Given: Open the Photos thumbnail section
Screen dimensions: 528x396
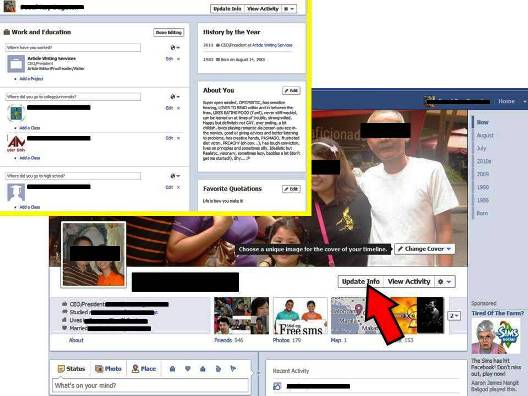Looking at the screenshot, I should click(x=300, y=316).
